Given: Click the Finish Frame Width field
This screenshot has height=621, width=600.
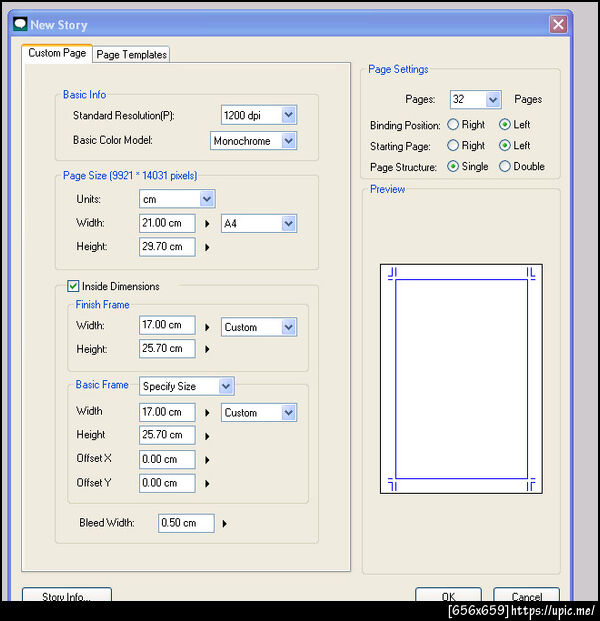Looking at the screenshot, I should coord(167,325).
